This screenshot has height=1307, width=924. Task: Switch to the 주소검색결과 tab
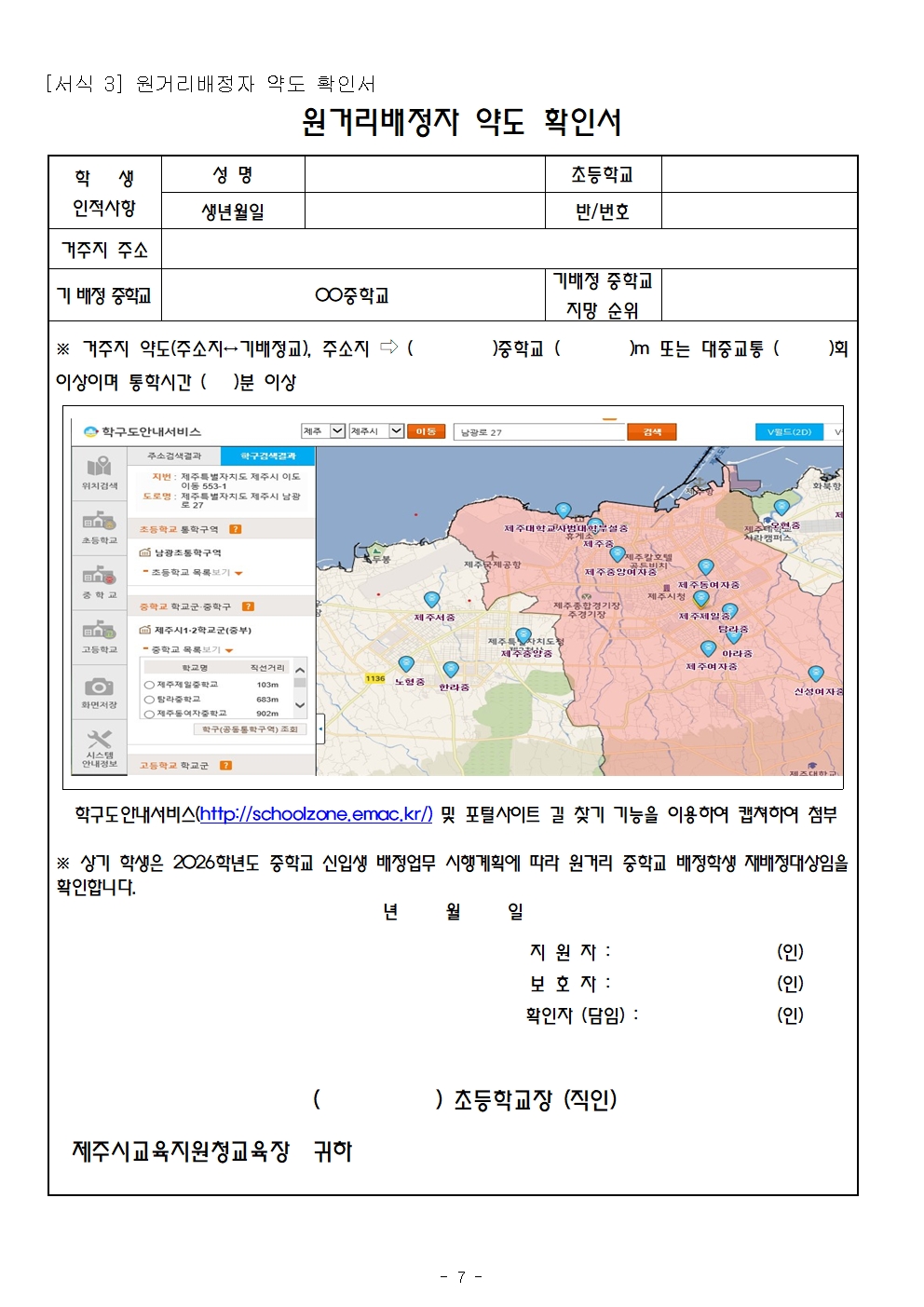[174, 456]
